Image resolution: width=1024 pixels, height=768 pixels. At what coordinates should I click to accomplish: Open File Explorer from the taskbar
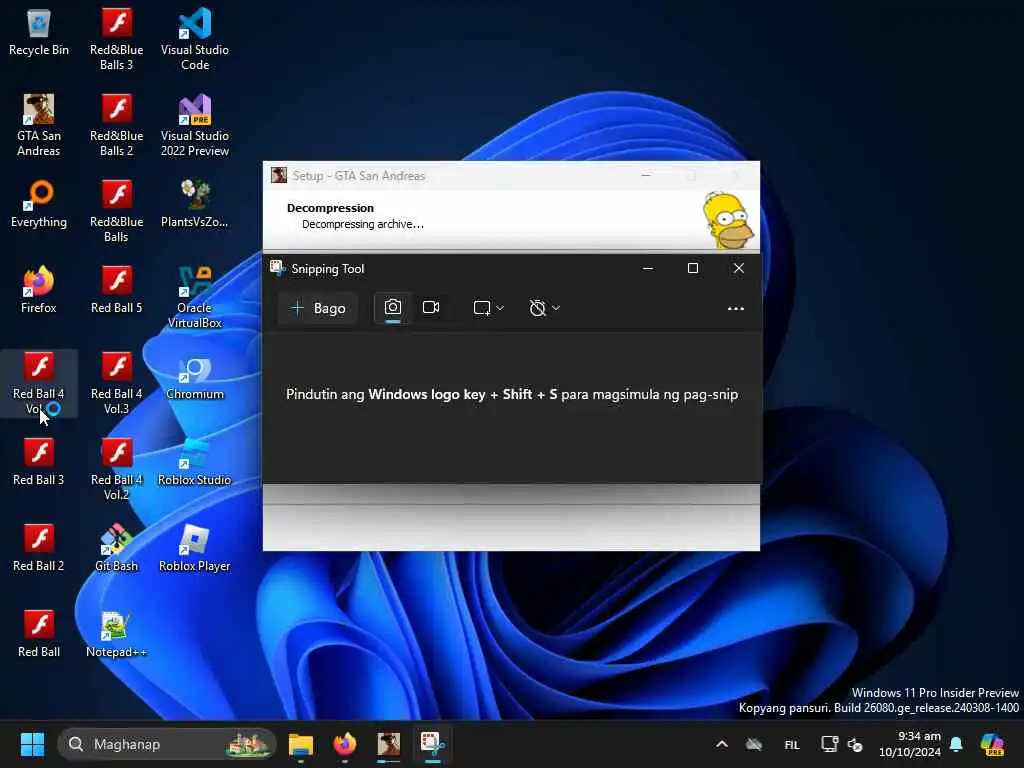click(301, 744)
